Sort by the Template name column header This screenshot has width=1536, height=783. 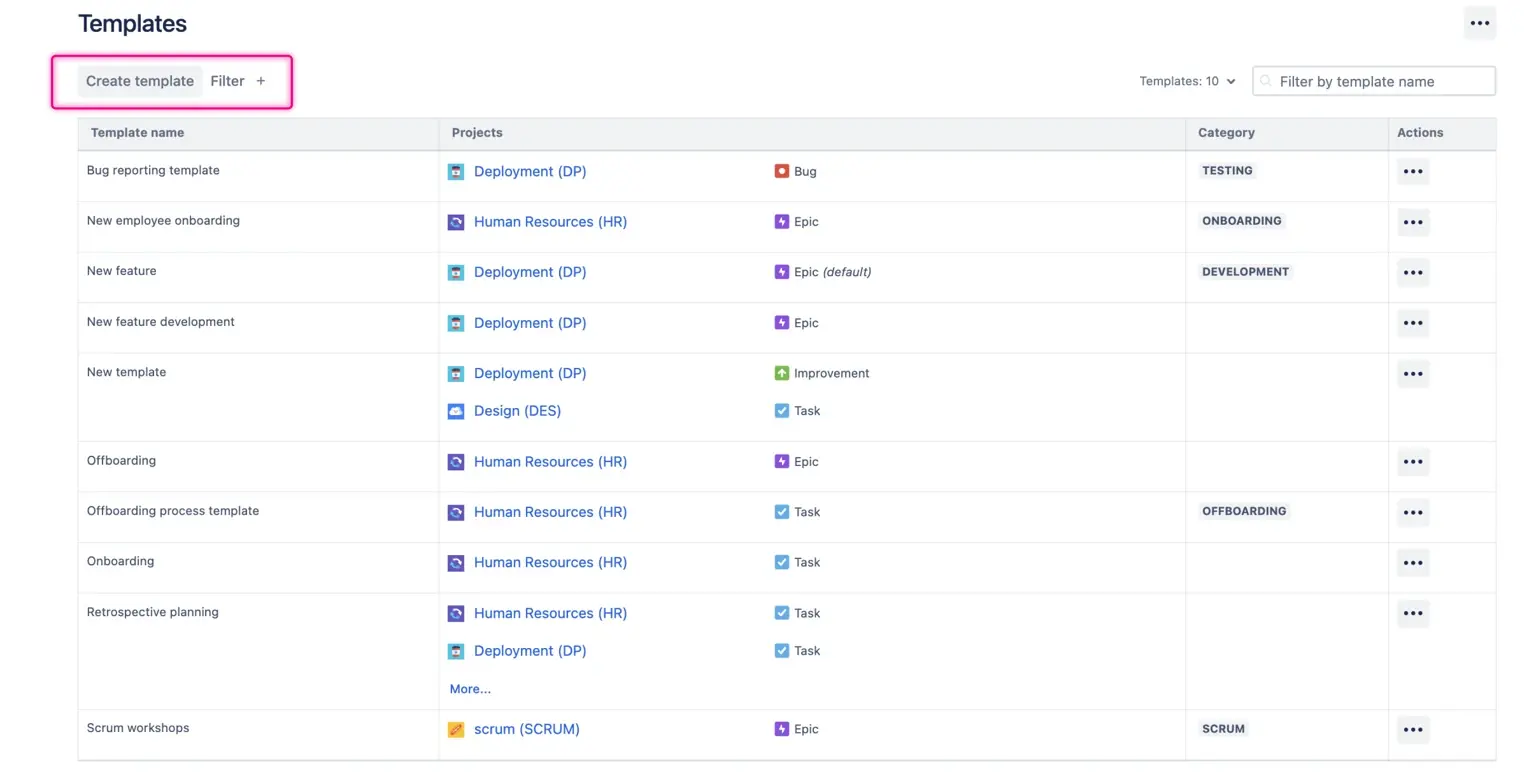[137, 133]
